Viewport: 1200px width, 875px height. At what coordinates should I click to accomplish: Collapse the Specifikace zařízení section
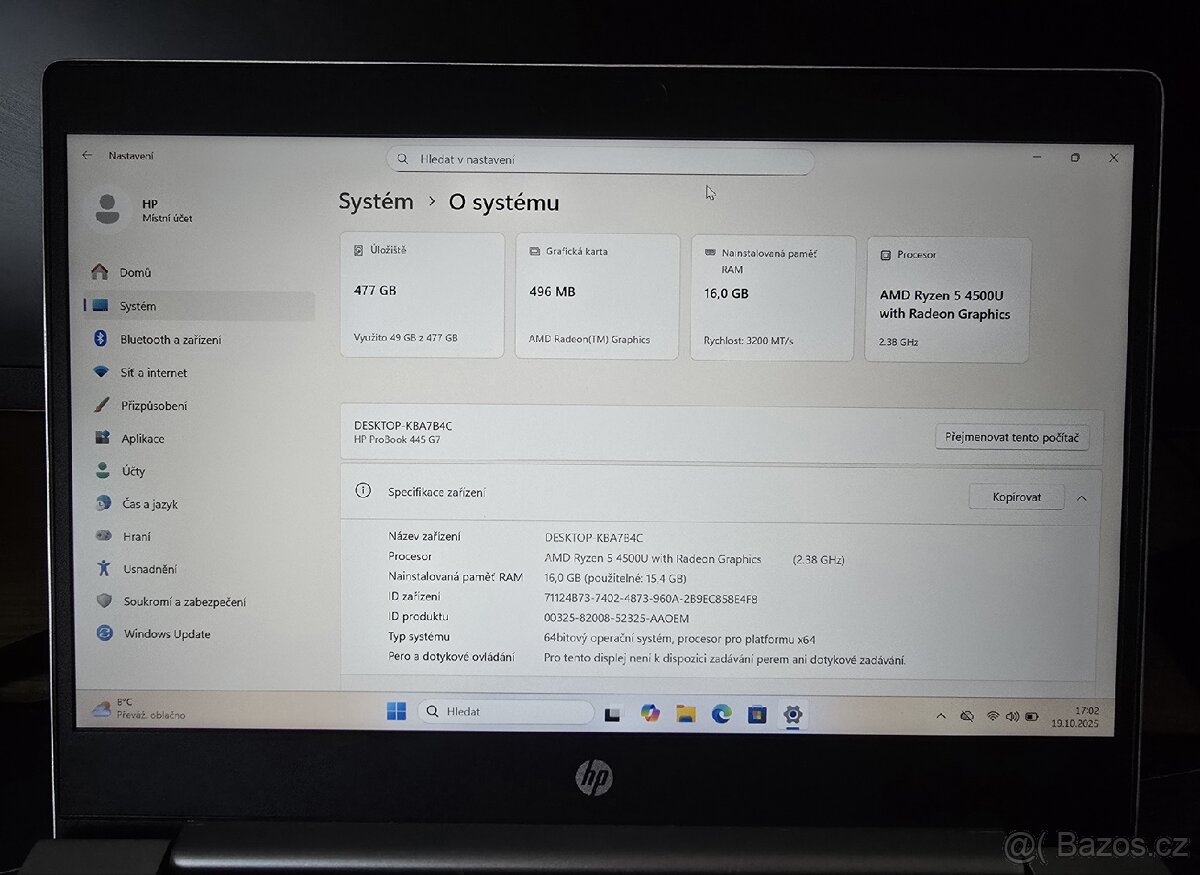coord(1081,497)
